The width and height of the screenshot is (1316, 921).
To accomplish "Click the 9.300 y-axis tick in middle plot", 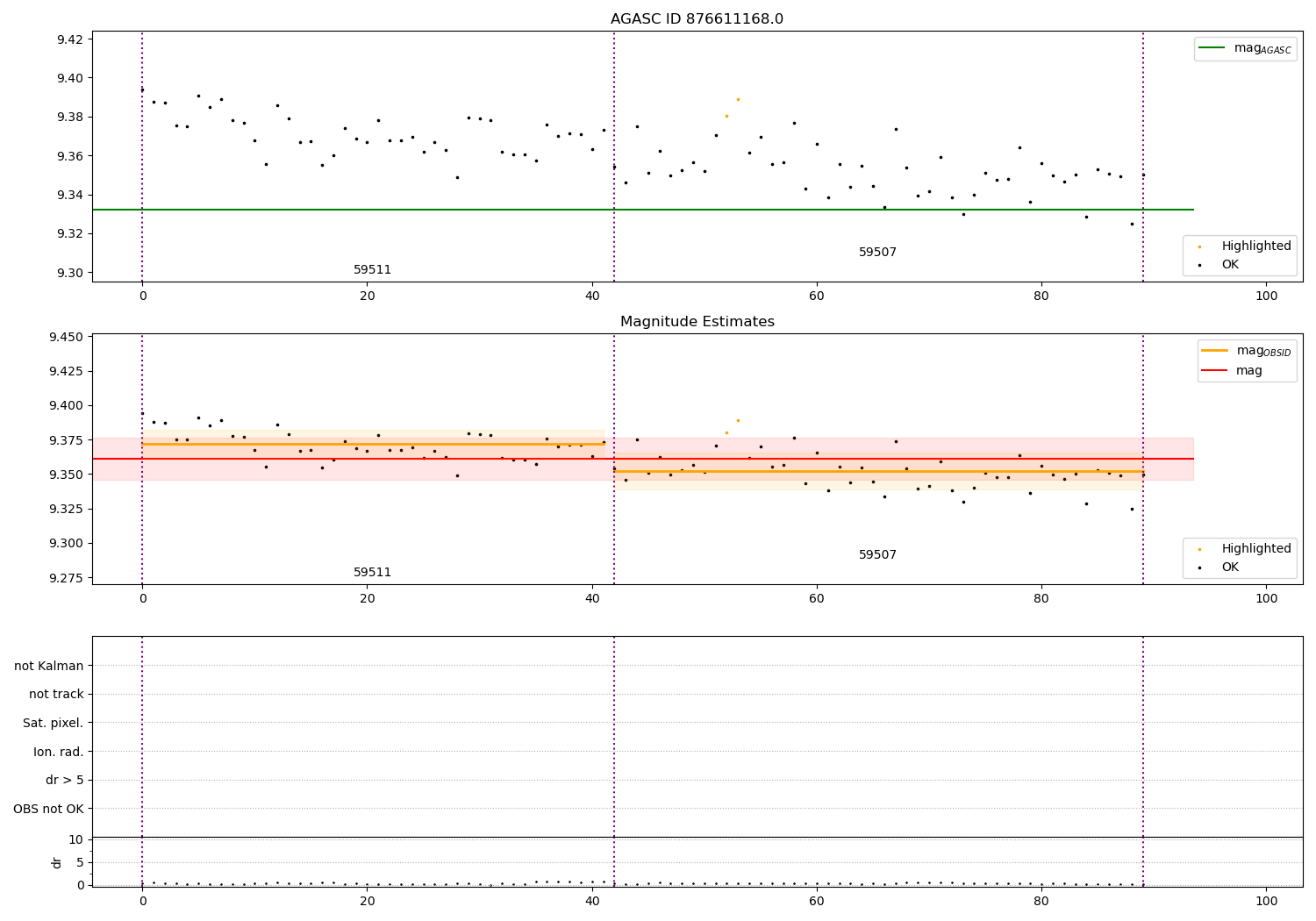I will (x=66, y=543).
